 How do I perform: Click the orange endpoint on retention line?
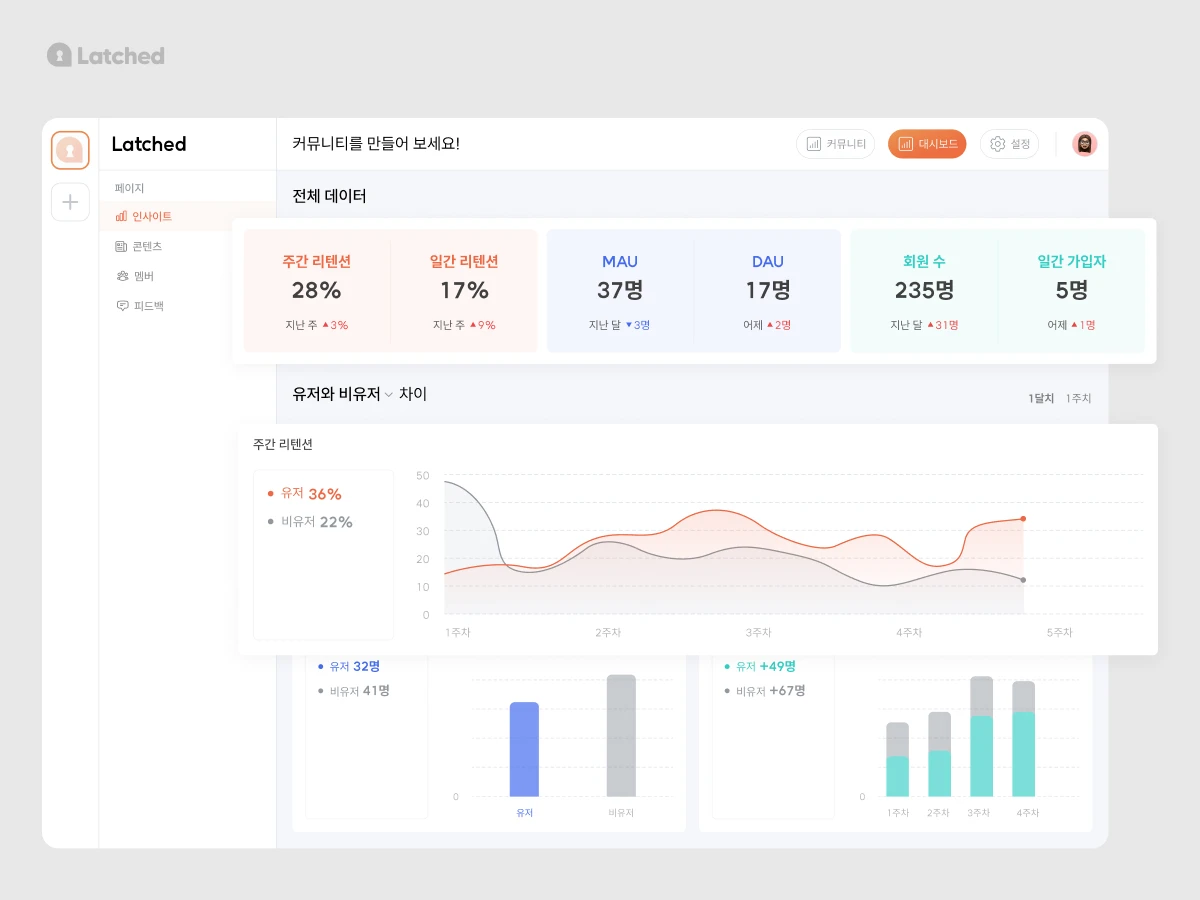tap(1023, 519)
